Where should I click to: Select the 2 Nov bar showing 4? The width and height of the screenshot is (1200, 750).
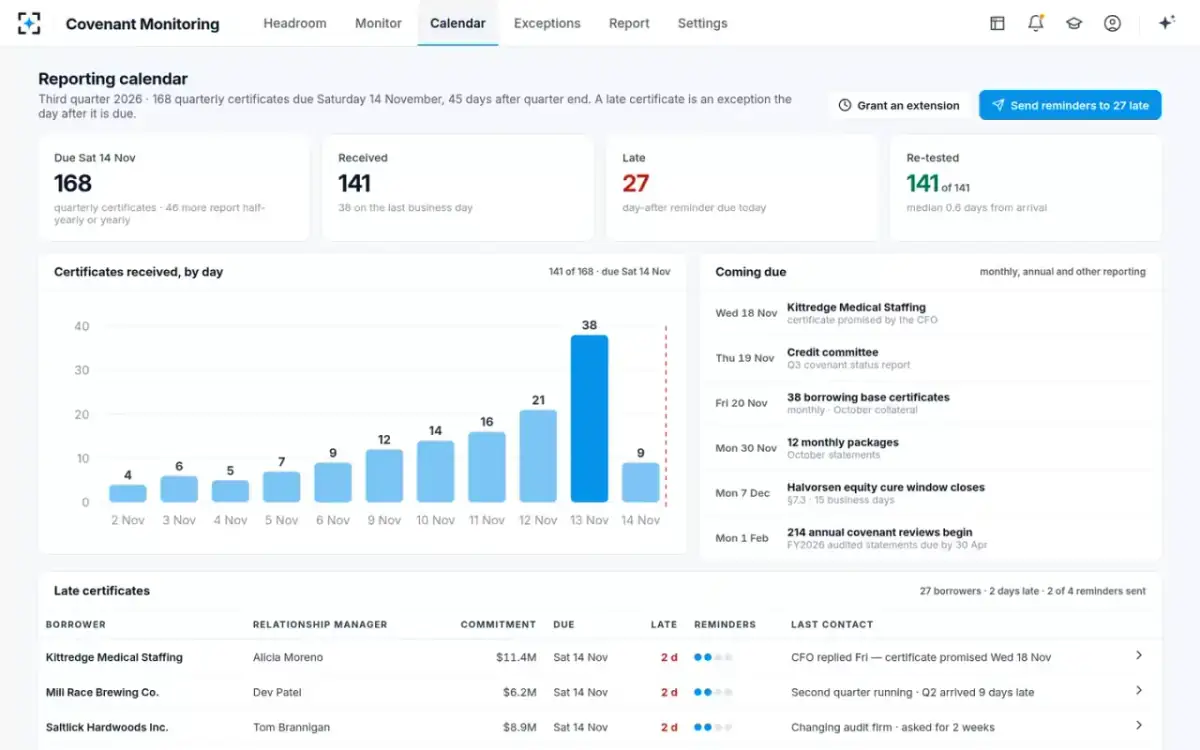[x=127, y=493]
